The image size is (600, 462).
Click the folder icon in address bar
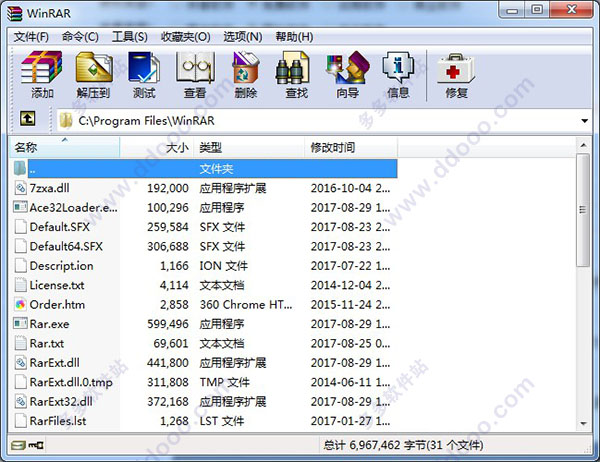click(x=66, y=121)
